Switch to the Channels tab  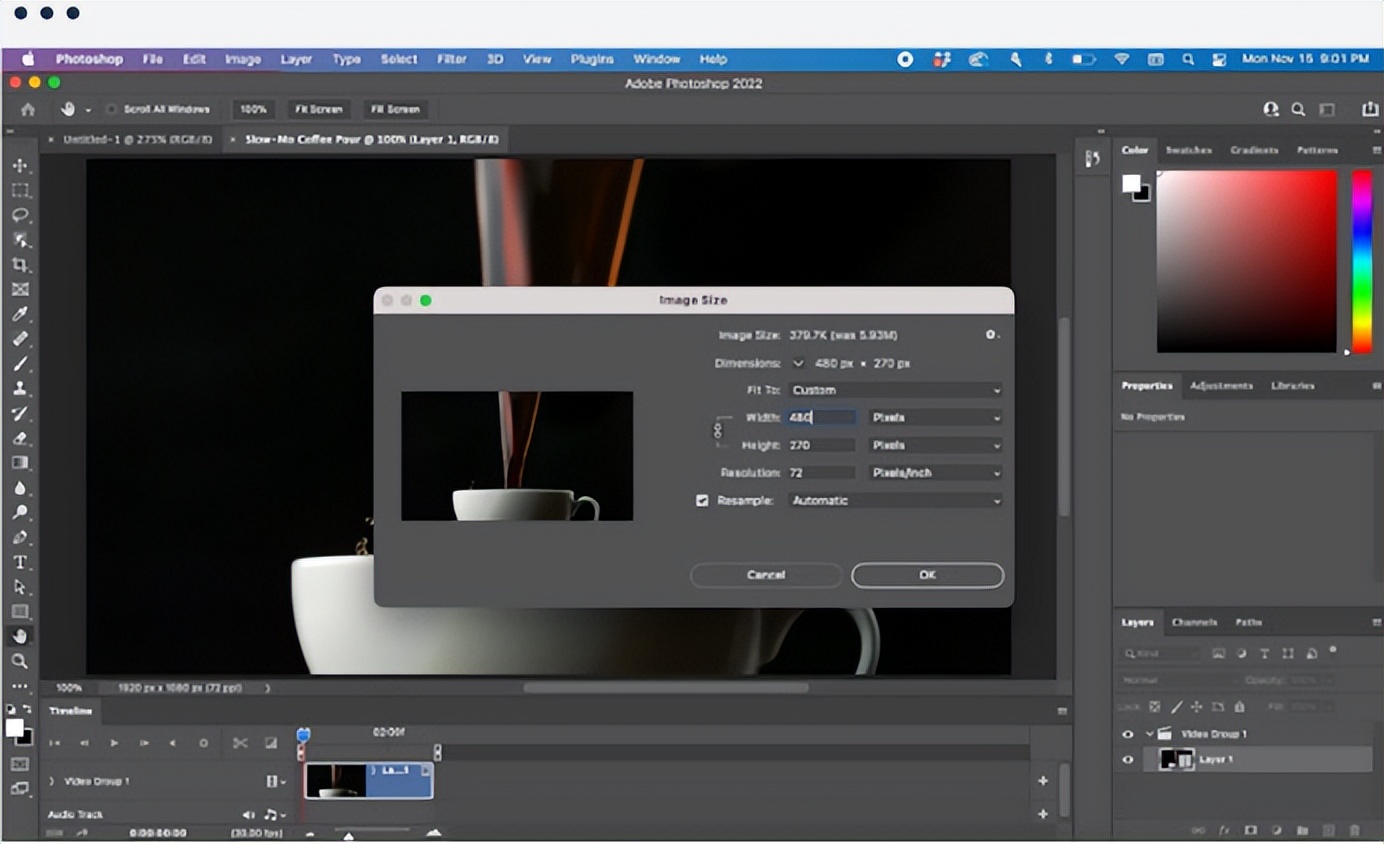1194,622
